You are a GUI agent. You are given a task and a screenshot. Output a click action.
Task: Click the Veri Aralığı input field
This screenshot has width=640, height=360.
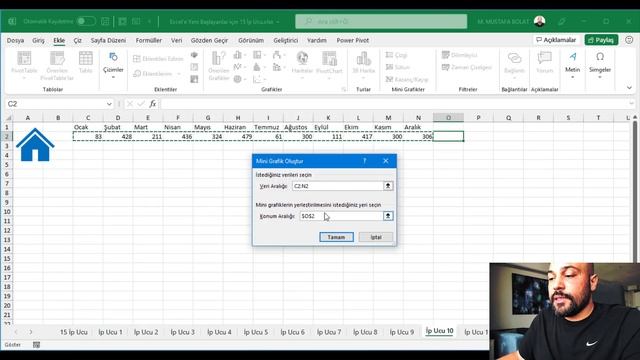(338, 186)
